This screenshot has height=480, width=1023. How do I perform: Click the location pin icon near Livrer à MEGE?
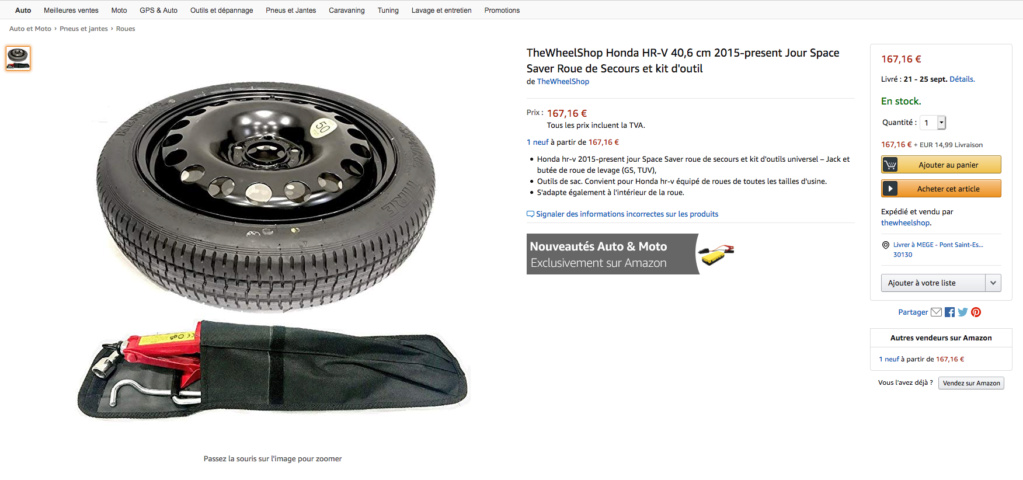point(885,245)
